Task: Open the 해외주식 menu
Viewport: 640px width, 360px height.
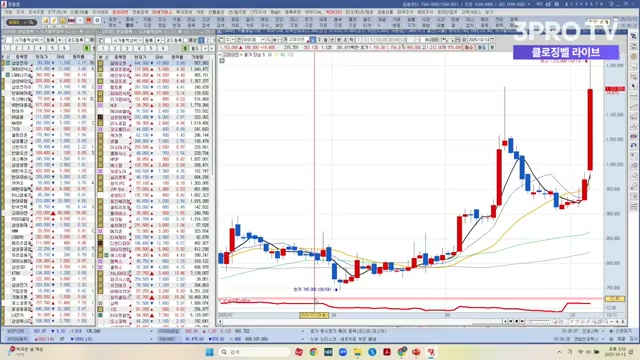Action: point(425,12)
